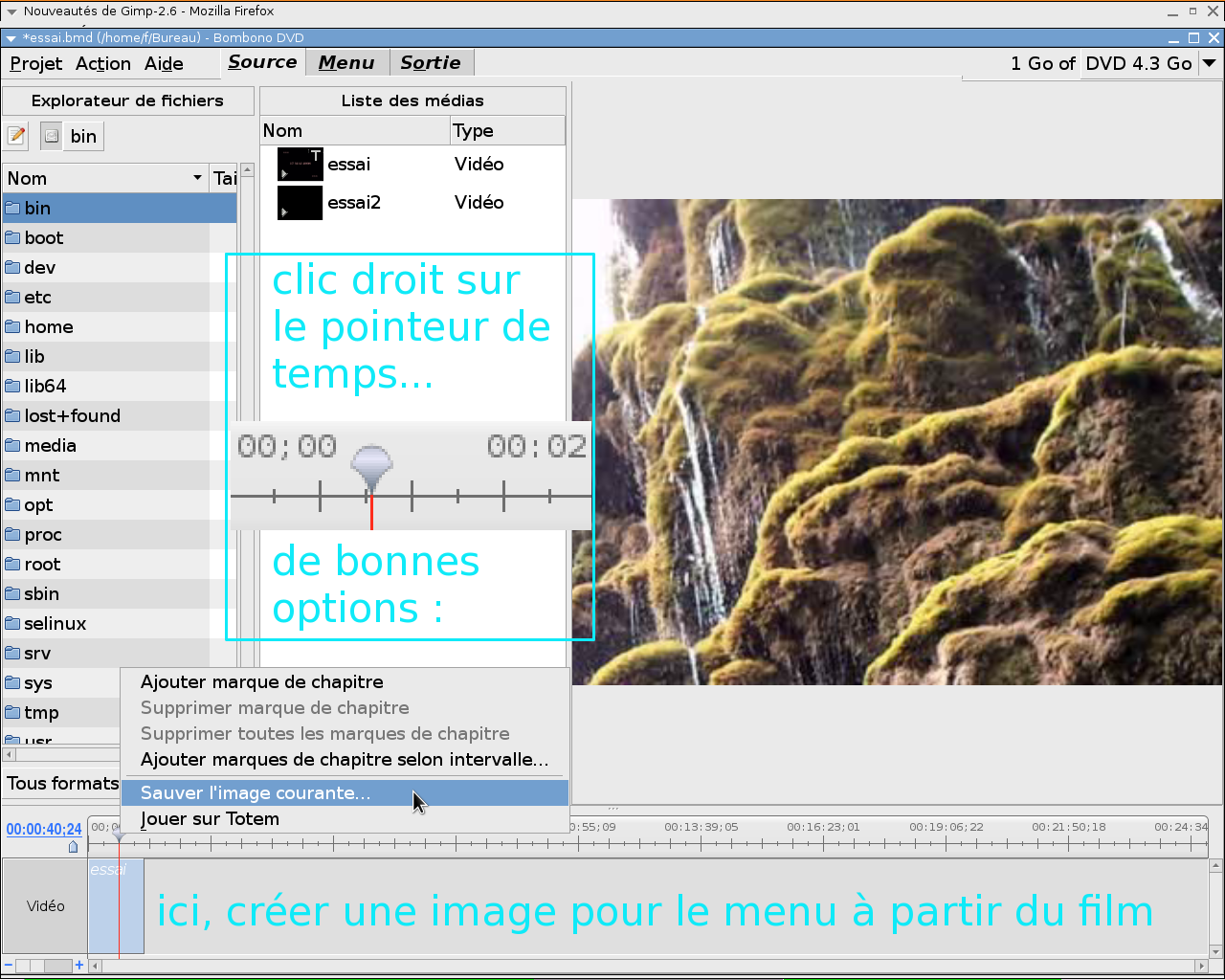Click the zoom-in plus on the timeline
Image resolution: width=1225 pixels, height=980 pixels.
coord(79,966)
